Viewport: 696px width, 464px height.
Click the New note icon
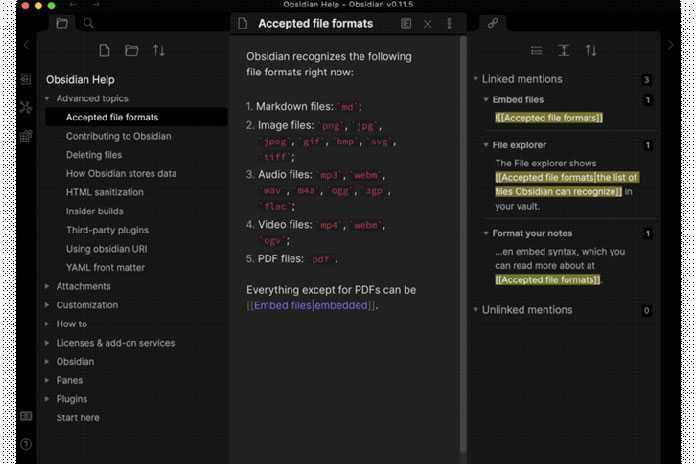click(x=104, y=51)
